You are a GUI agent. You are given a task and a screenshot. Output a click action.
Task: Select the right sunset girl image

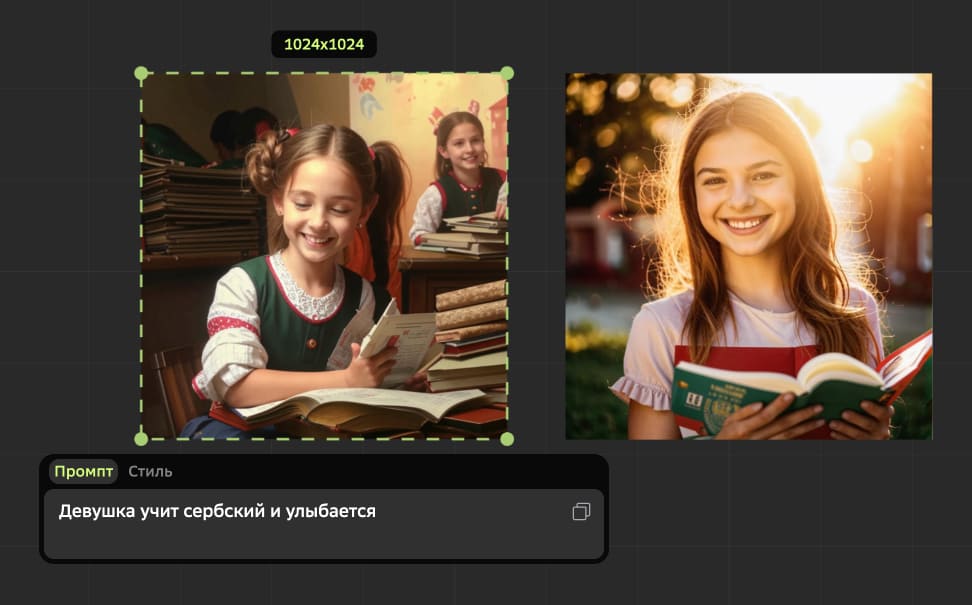tap(748, 256)
